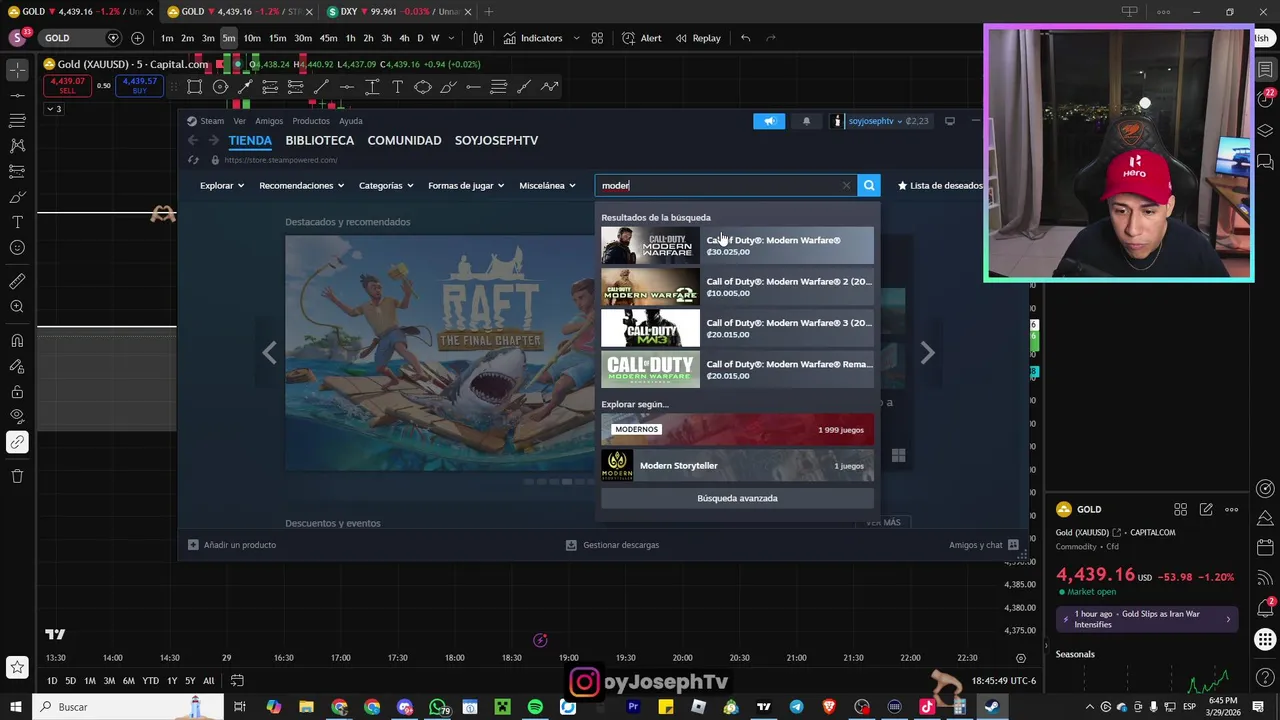1280x720 pixels.
Task: Show previous featured game with left carousel arrow
Action: (269, 352)
